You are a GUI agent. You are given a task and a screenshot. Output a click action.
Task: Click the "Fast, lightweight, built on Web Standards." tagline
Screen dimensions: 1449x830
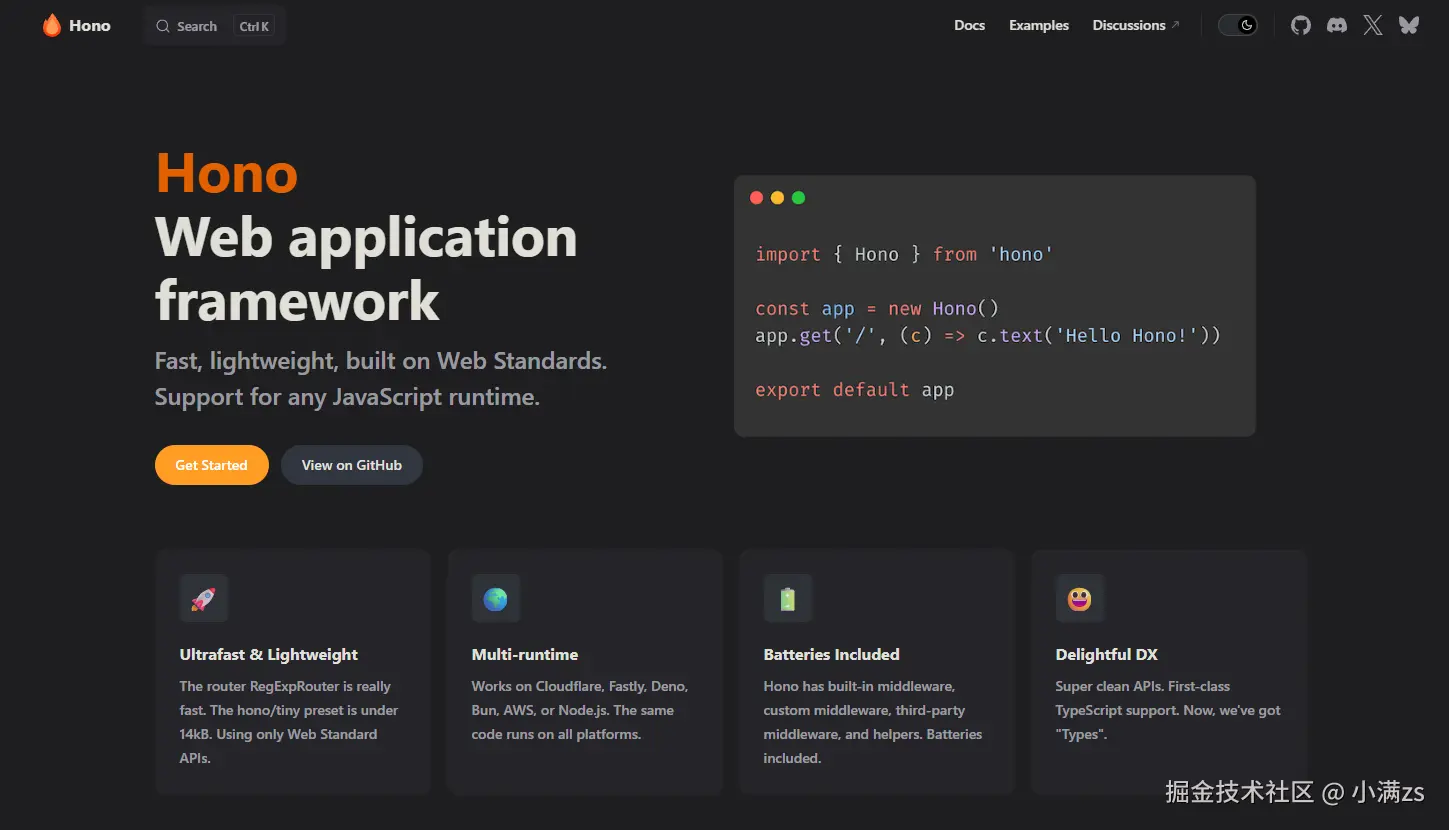coord(381,360)
